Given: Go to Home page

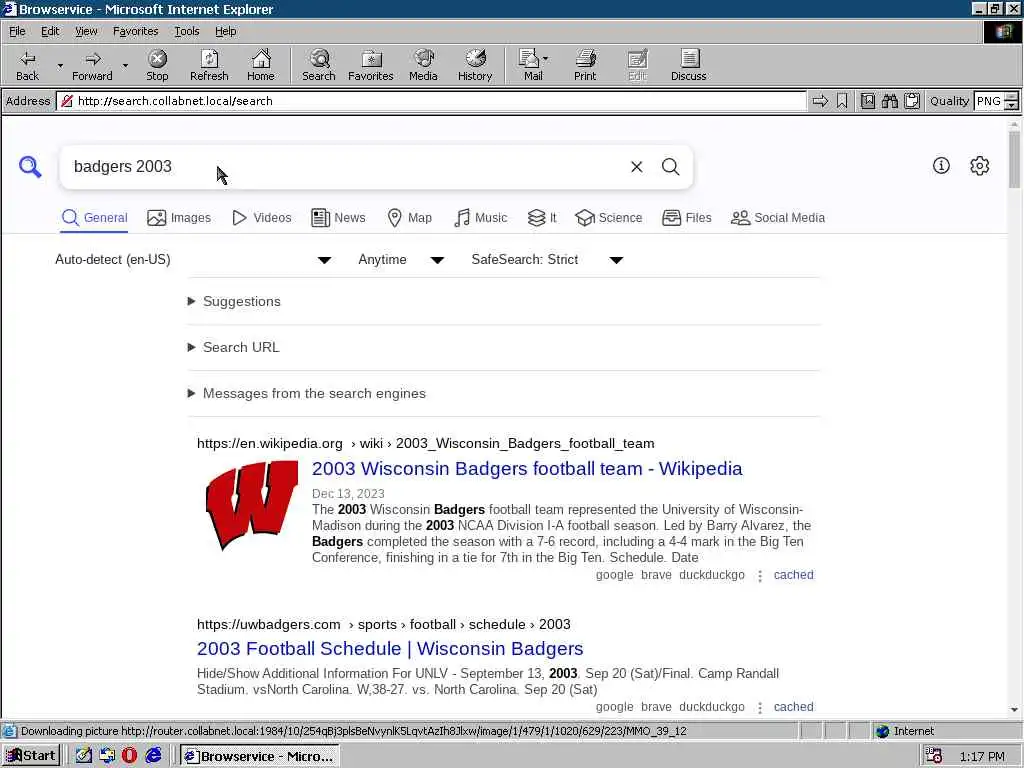Looking at the screenshot, I should (261, 65).
